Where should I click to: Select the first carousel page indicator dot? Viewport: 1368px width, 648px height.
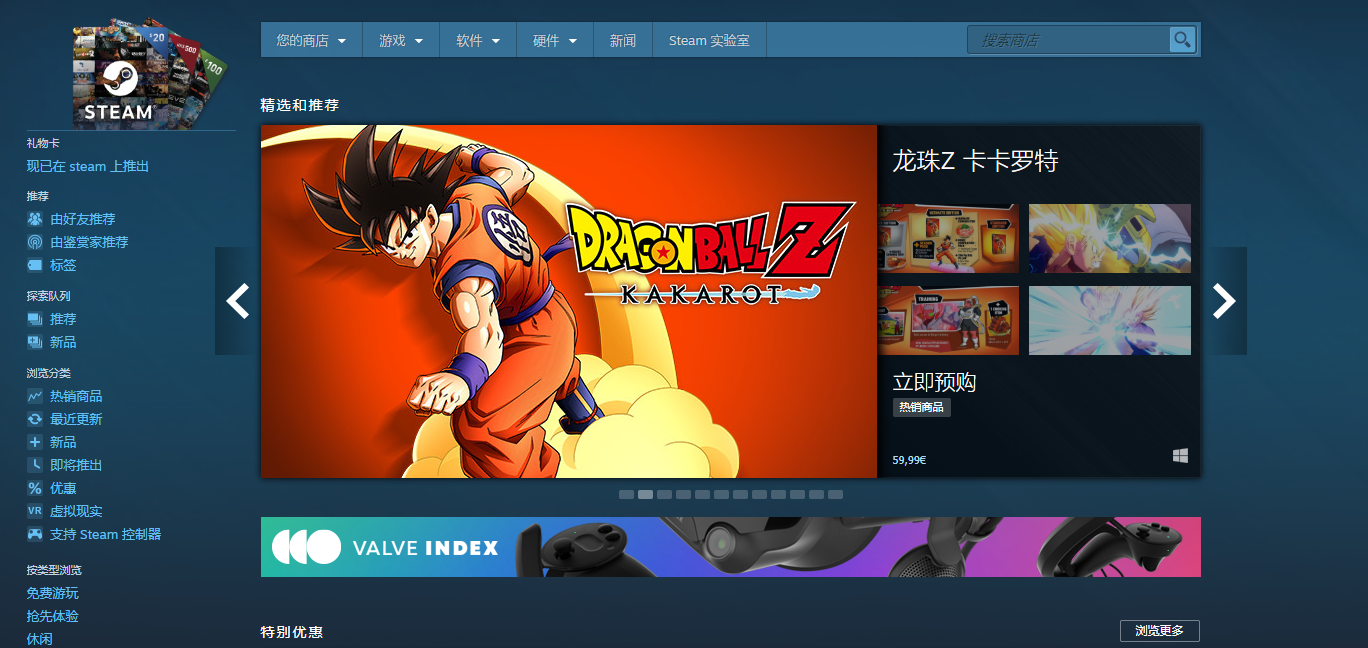[x=626, y=494]
